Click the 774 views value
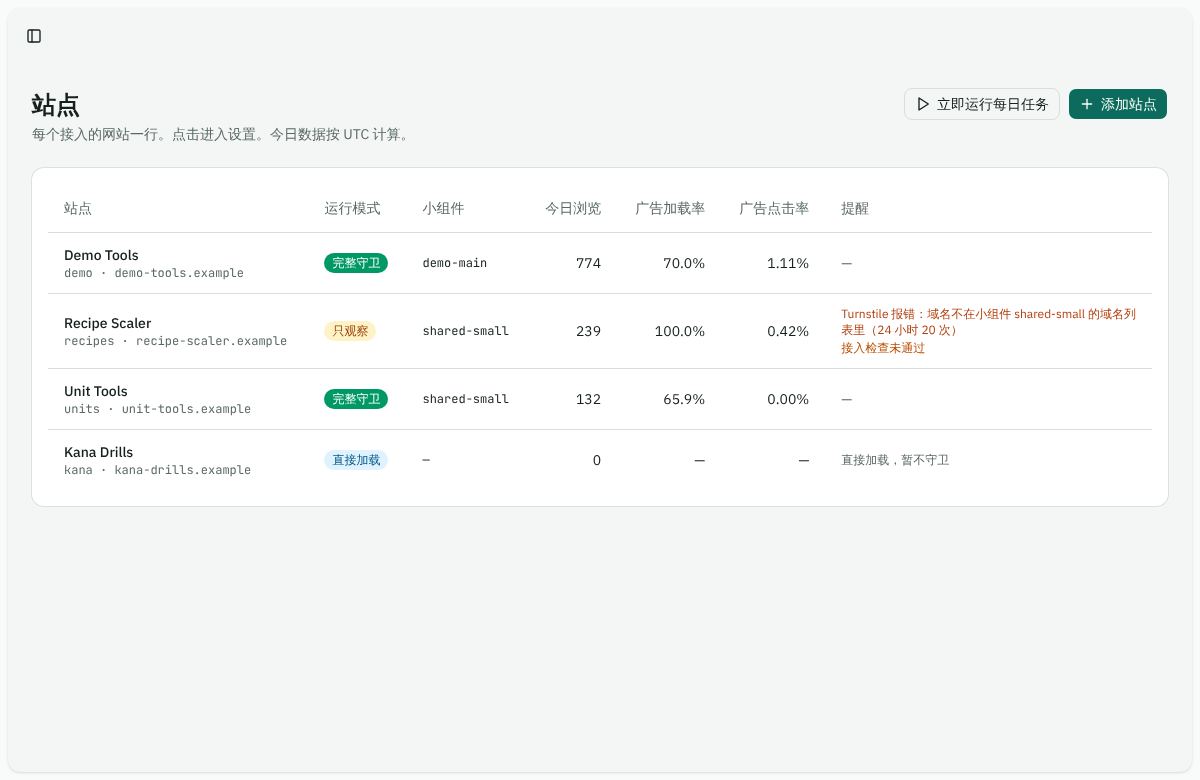The height and width of the screenshot is (780, 1200). coord(588,263)
